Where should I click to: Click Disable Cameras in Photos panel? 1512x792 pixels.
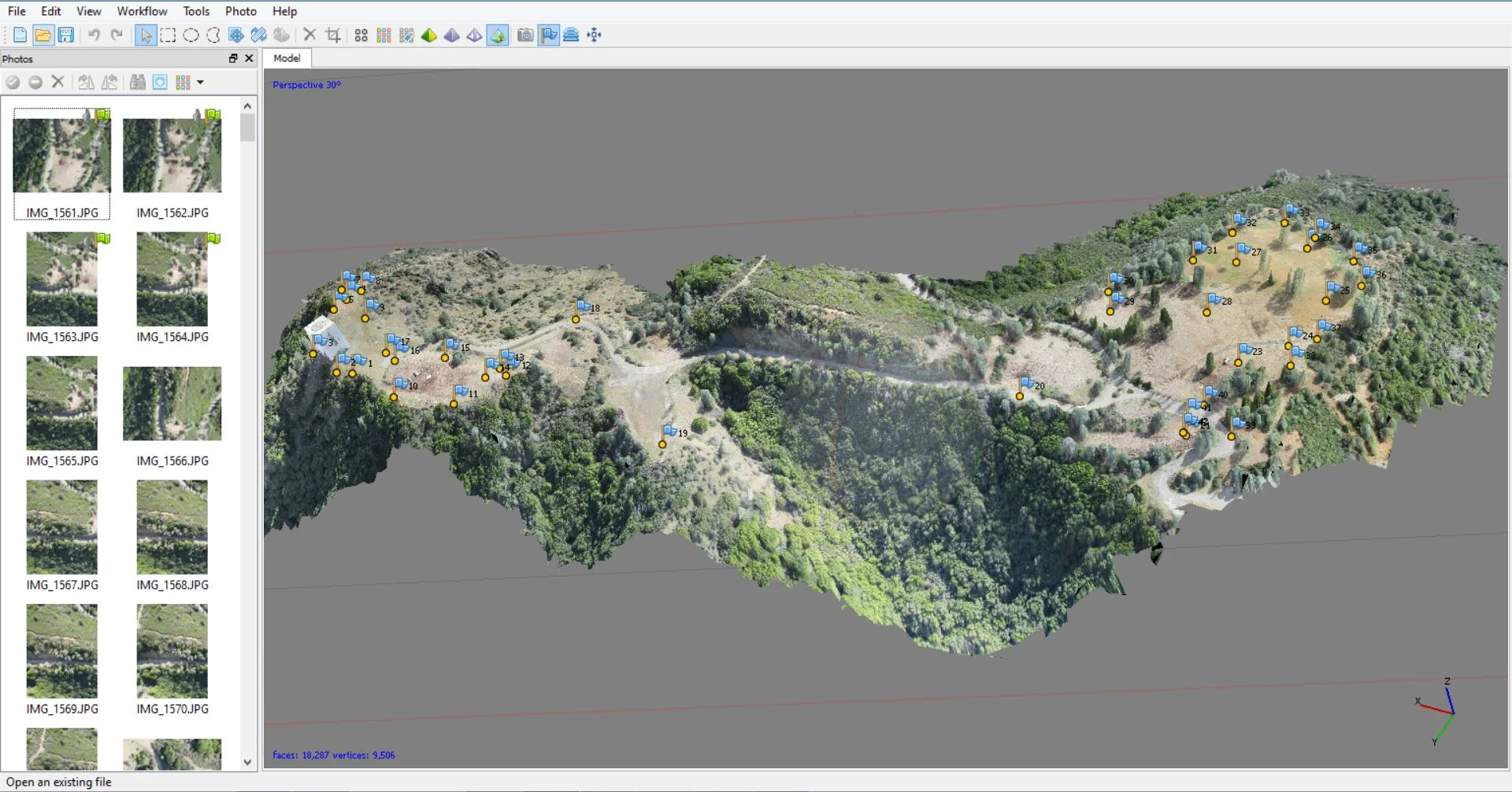pyautogui.click(x=35, y=82)
